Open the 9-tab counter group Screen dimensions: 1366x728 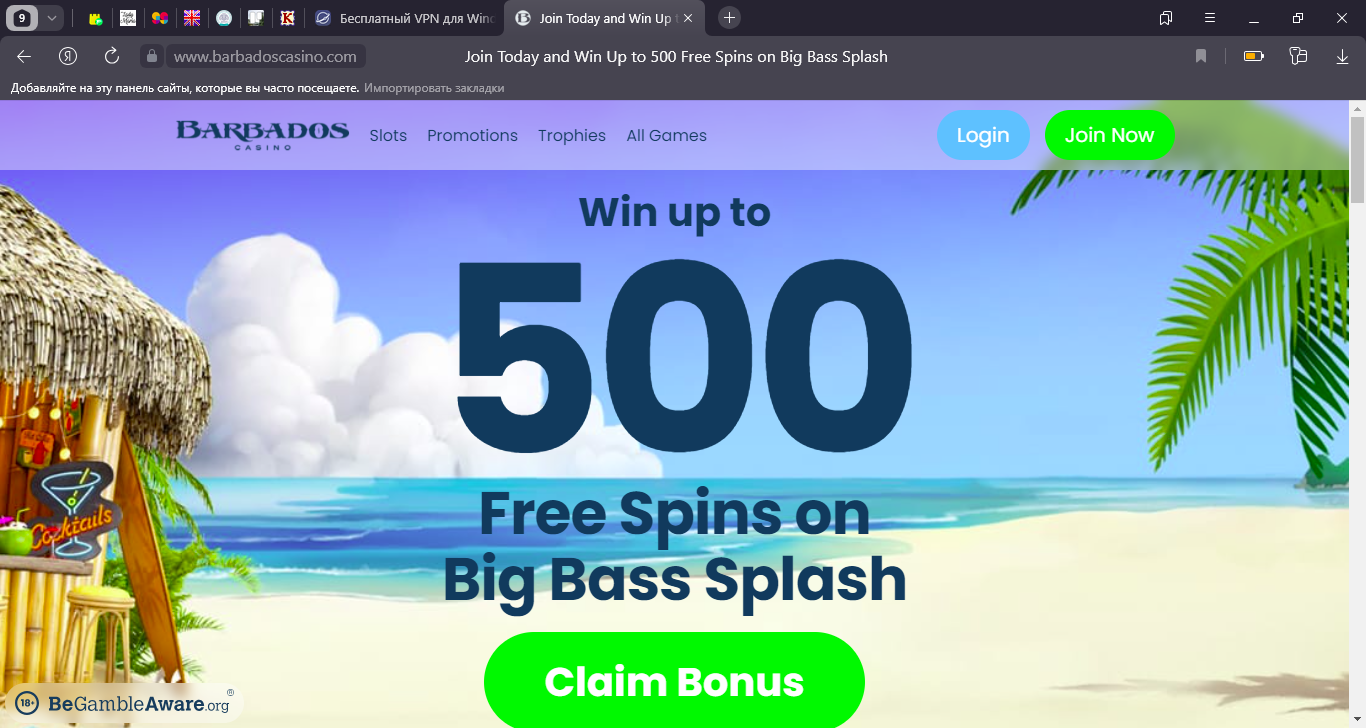point(22,18)
